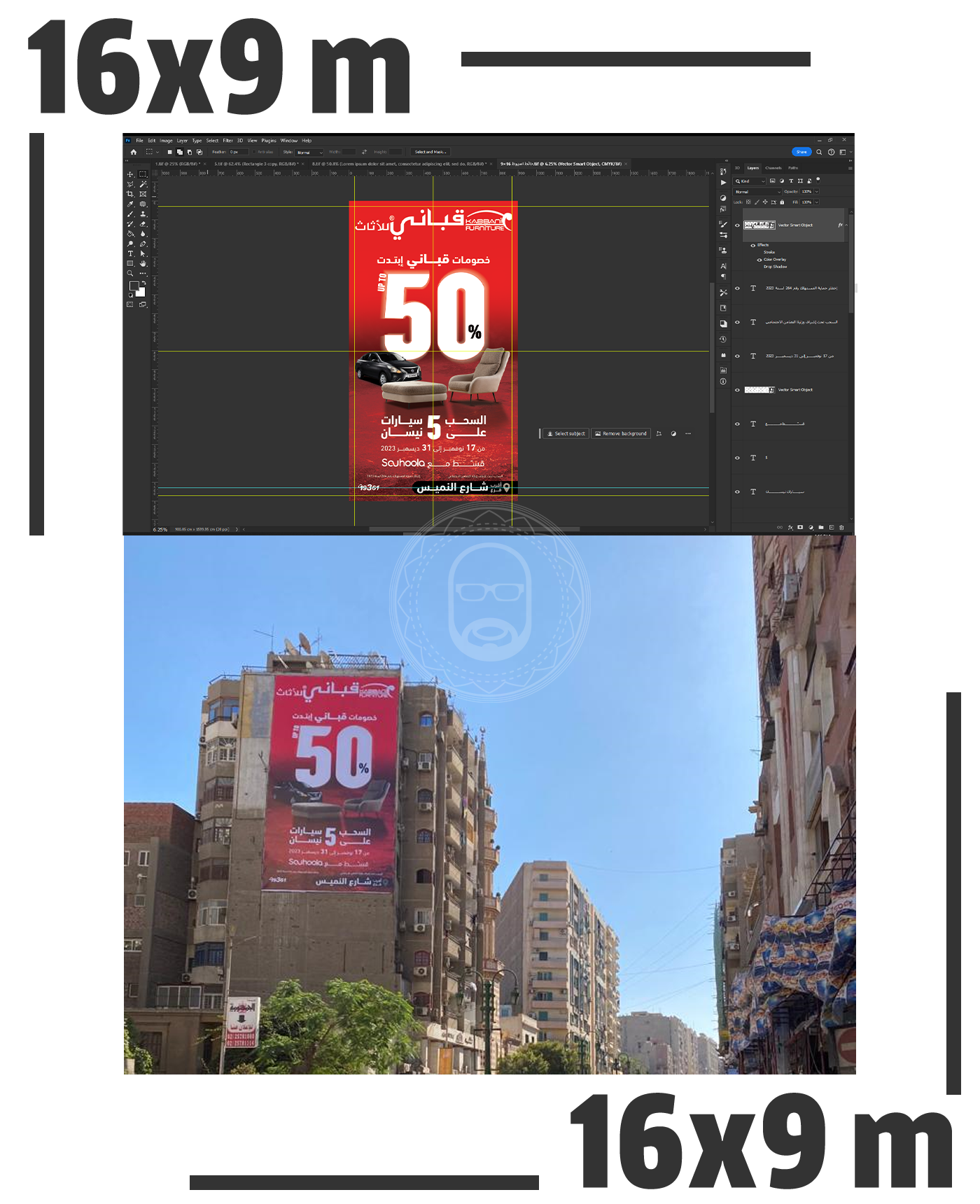Hide the date text layer with 17 and 31
Viewport: 980px width, 1204px height.
(737, 356)
